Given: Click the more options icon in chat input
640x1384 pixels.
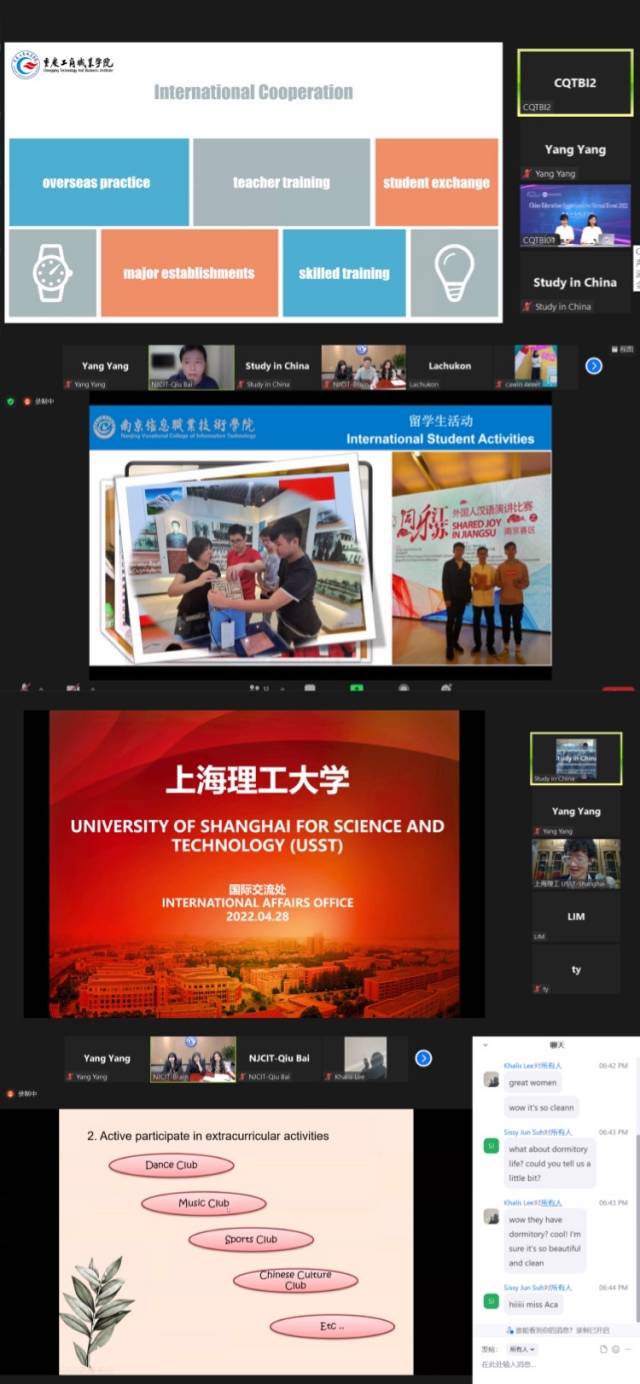Looking at the screenshot, I should coord(629,1349).
